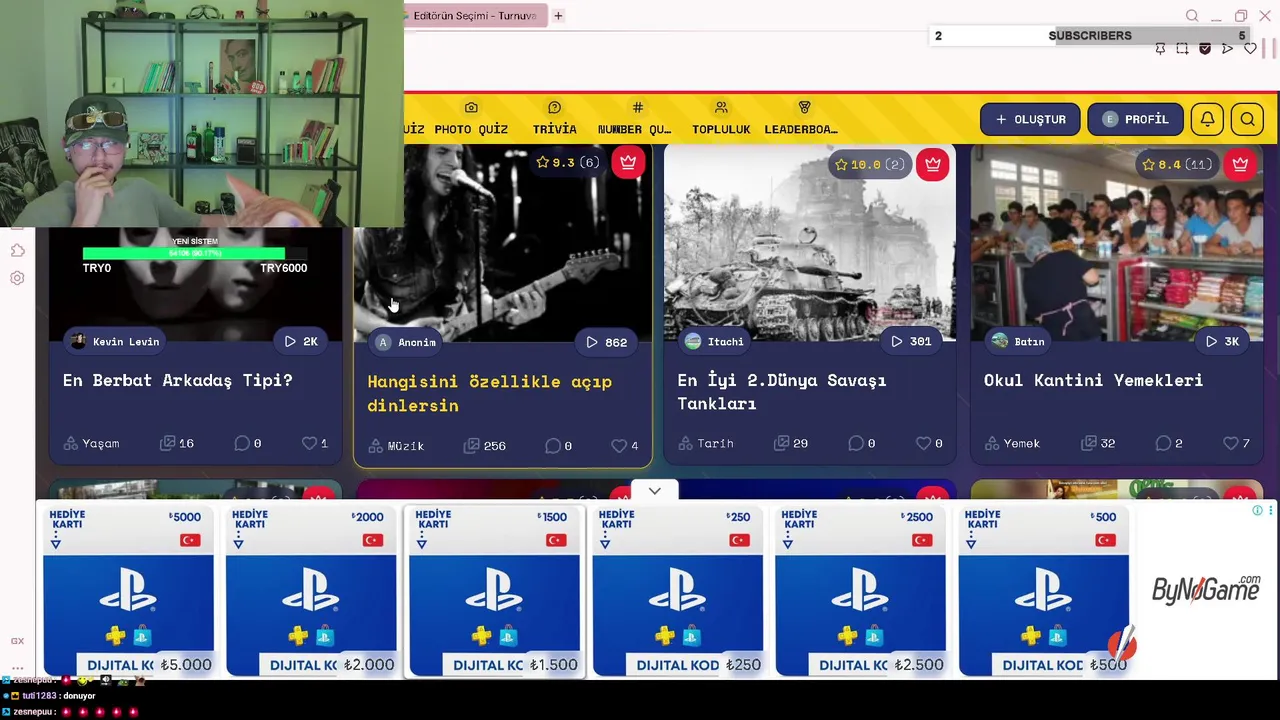Open Batın author profile
The image size is (1280, 720).
[x=1018, y=342]
